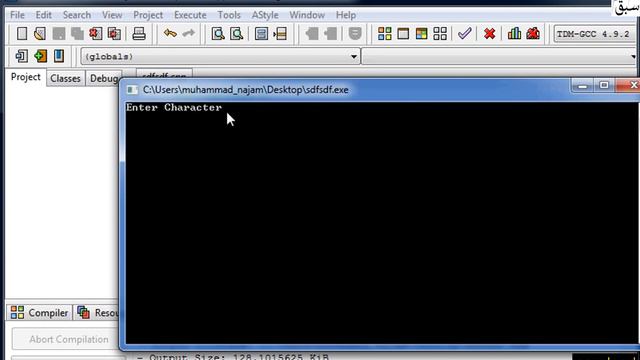Image resolution: width=640 pixels, height=360 pixels.
Task: Select the Resources bottom panel tab
Action: (97, 313)
